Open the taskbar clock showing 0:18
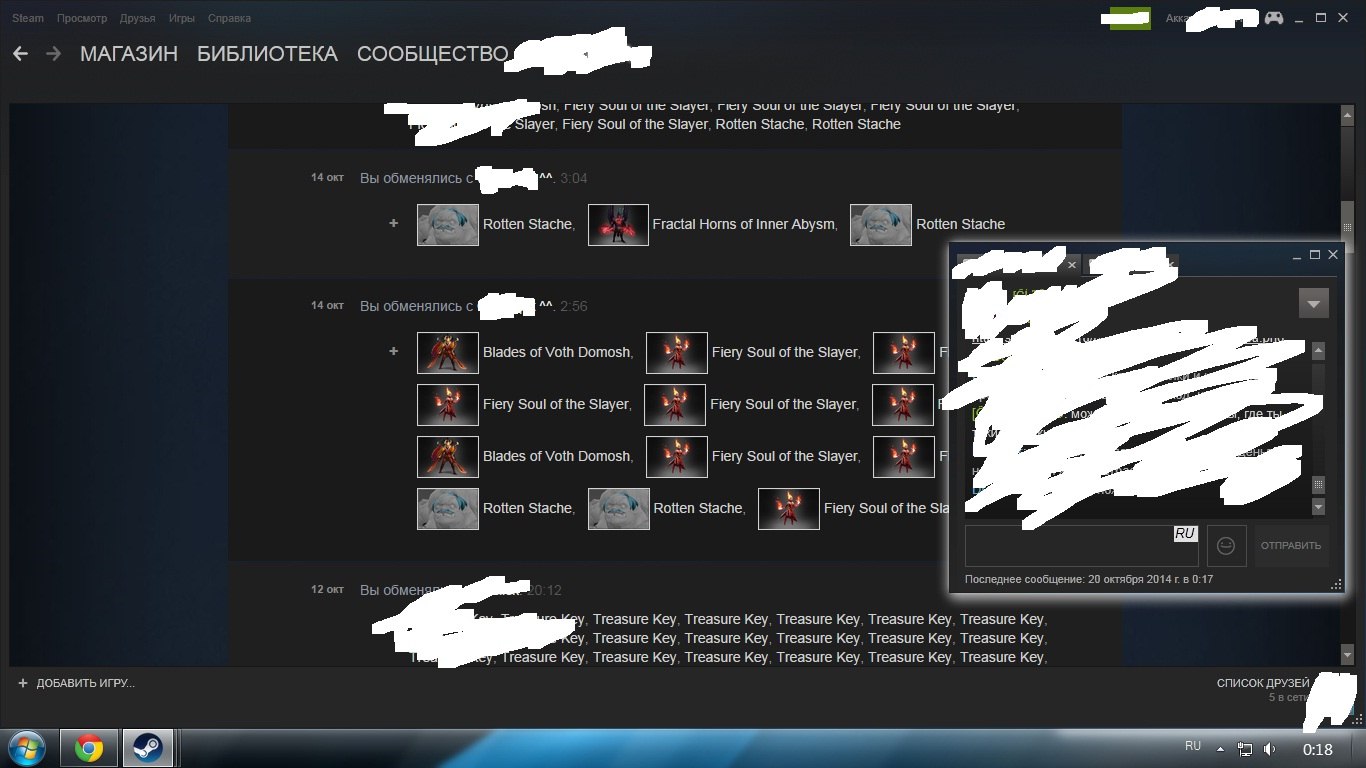This screenshot has height=768, width=1366. click(x=1318, y=749)
